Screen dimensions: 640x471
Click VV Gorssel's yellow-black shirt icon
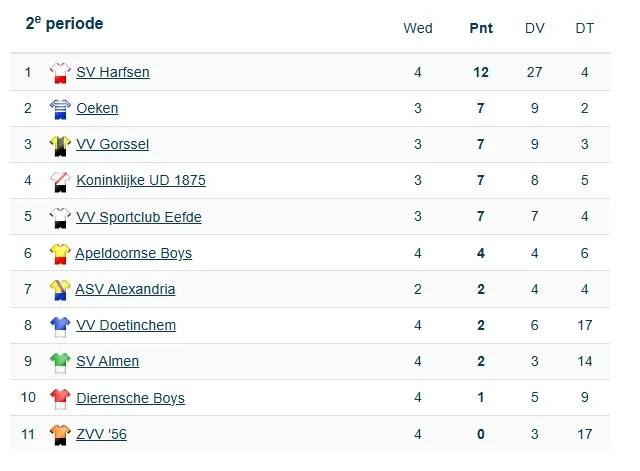coord(60,144)
